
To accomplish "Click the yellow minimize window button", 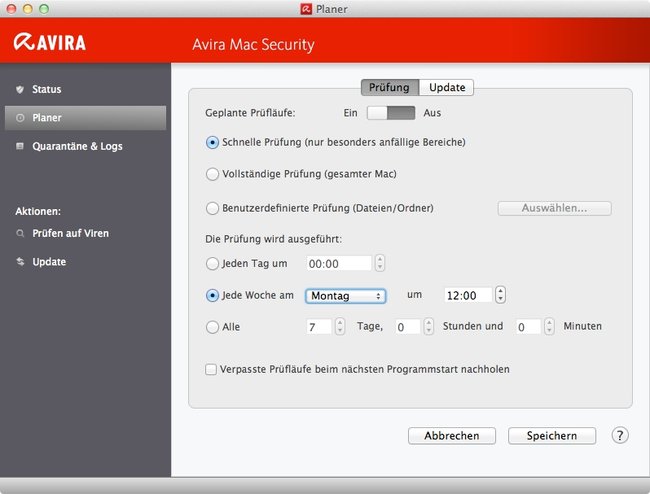I will pos(27,9).
